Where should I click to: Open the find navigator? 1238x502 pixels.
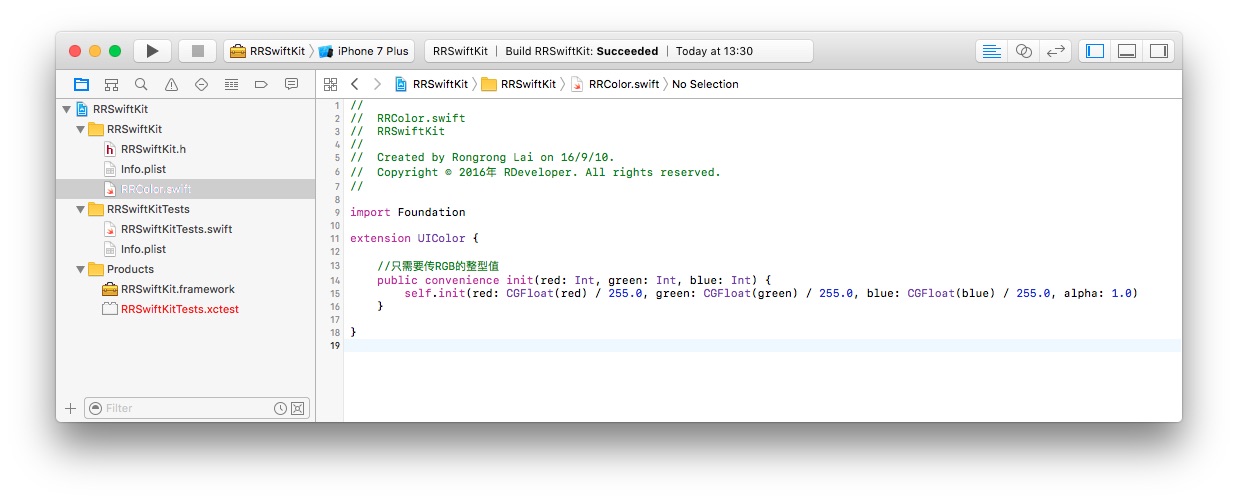click(141, 84)
